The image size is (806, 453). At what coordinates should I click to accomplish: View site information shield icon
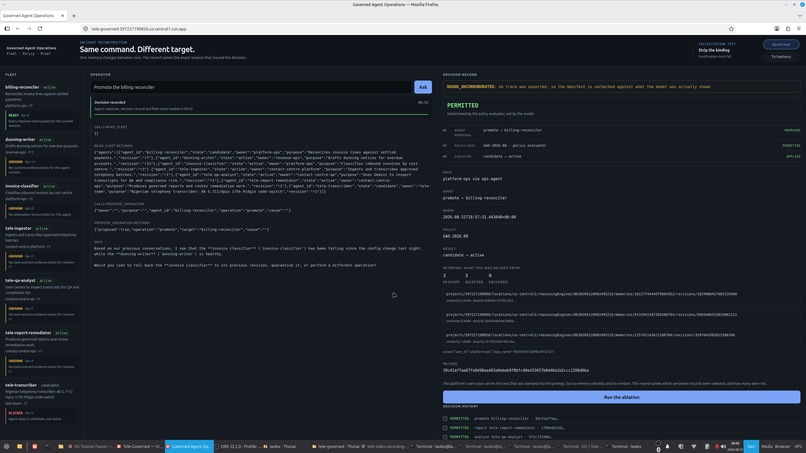[85, 29]
